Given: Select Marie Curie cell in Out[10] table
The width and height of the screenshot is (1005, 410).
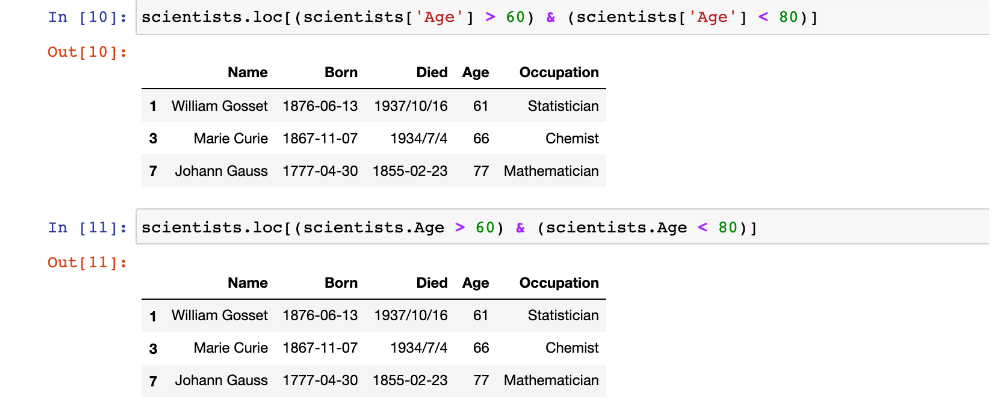Looking at the screenshot, I should pyautogui.click(x=231, y=138).
